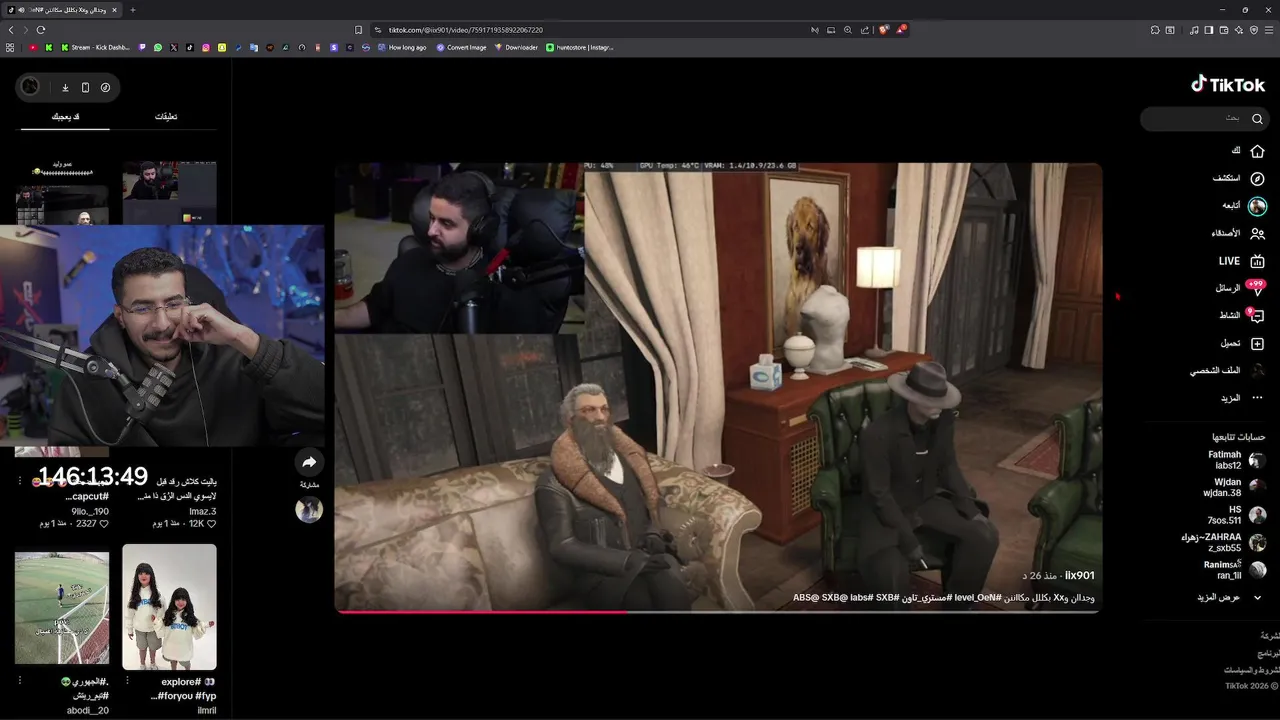This screenshot has height=720, width=1280.
Task: Click the phone icon in the floating pill
Action: coord(85,87)
